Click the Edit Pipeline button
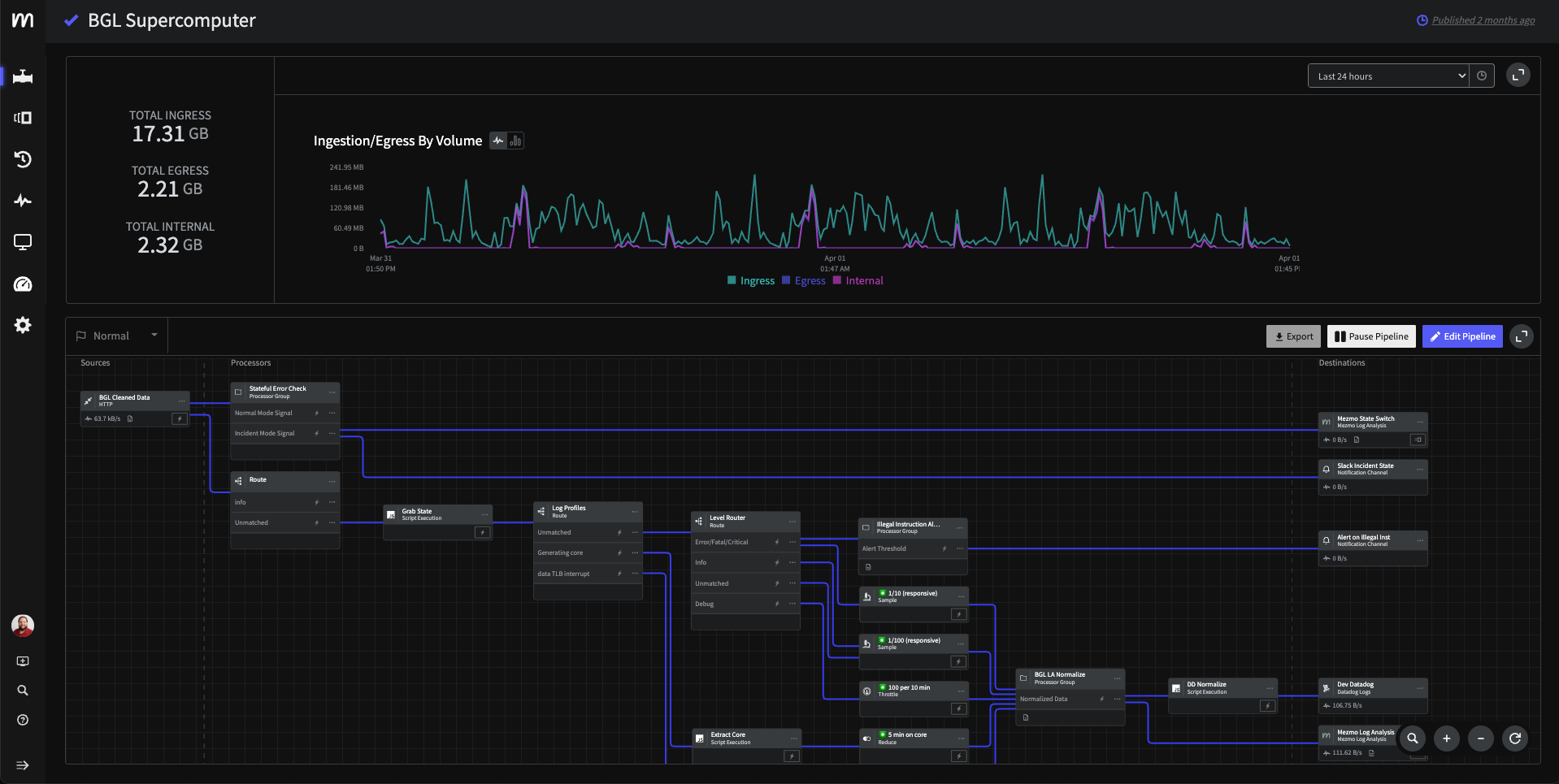Viewport: 1559px width, 784px height. click(1462, 336)
